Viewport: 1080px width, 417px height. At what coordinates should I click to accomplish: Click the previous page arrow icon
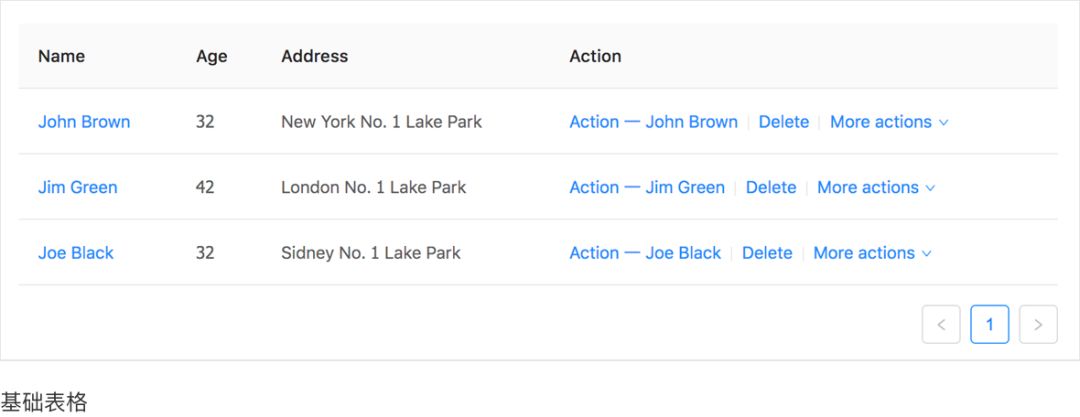click(941, 324)
